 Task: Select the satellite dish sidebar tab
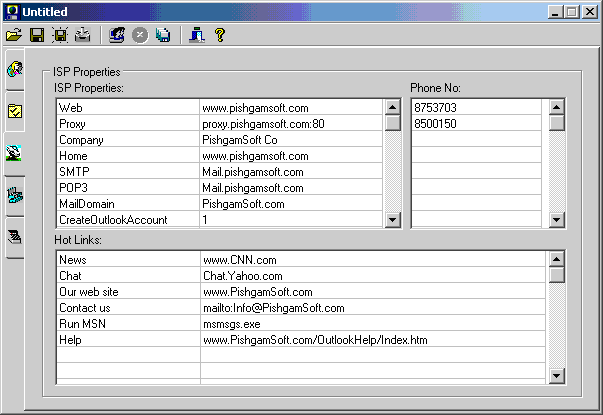pos(14,153)
